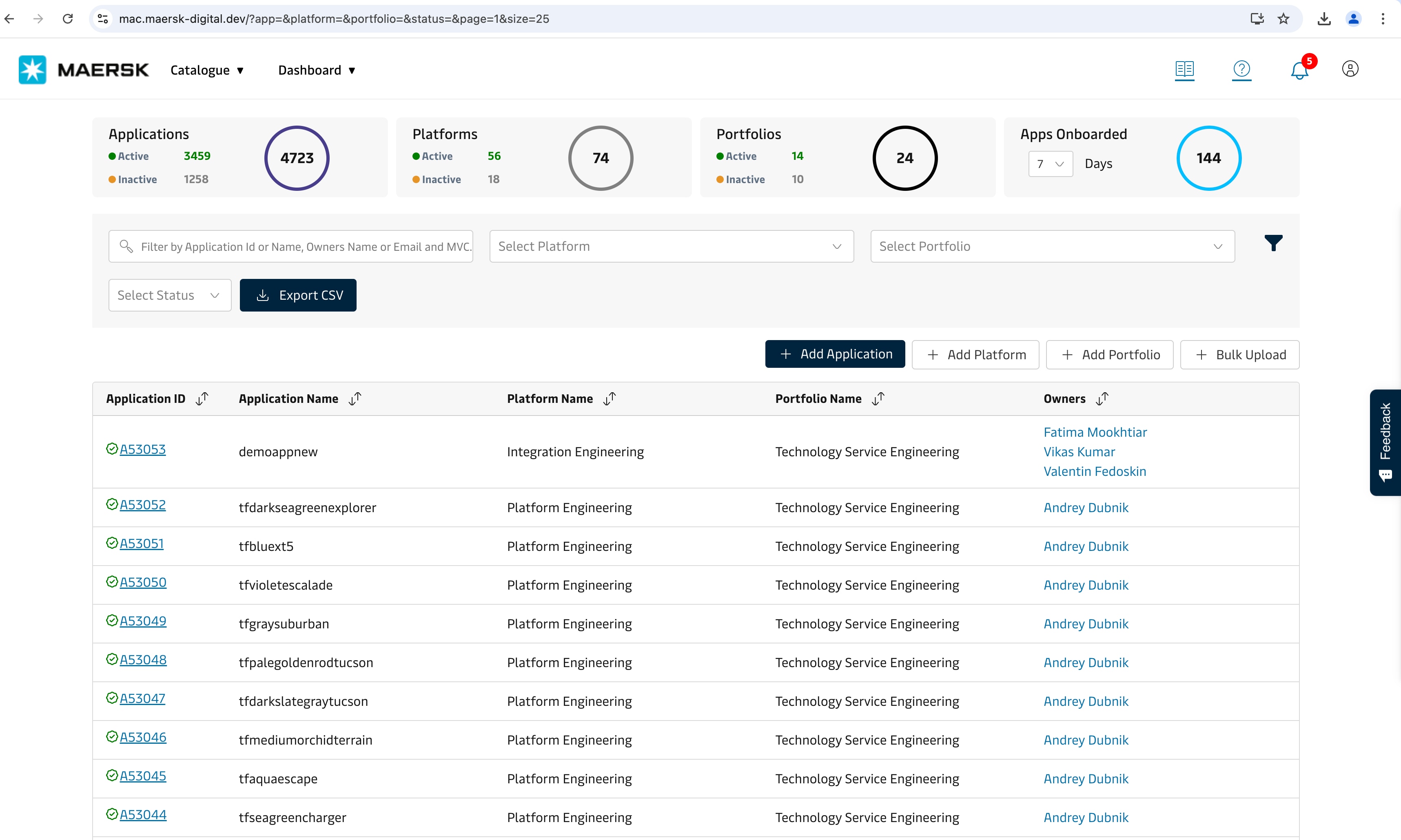Open application A53052 link

pyautogui.click(x=143, y=505)
